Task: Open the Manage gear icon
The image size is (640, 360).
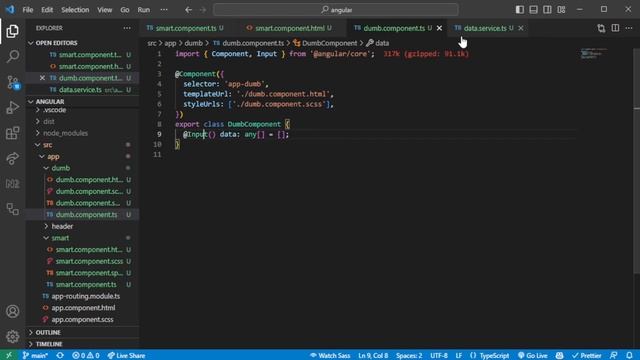Action: pos(12,337)
